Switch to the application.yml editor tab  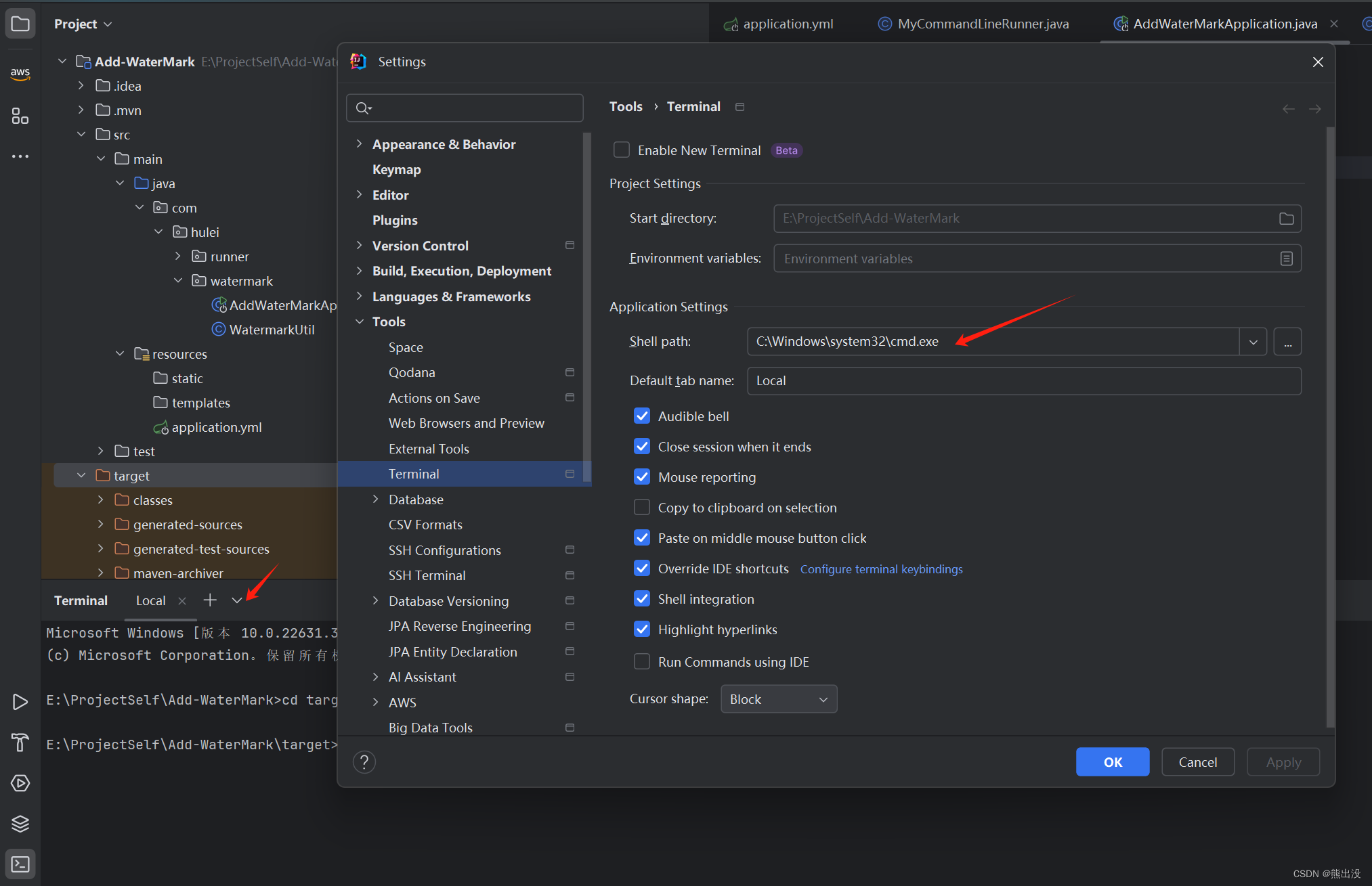pyautogui.click(x=779, y=24)
